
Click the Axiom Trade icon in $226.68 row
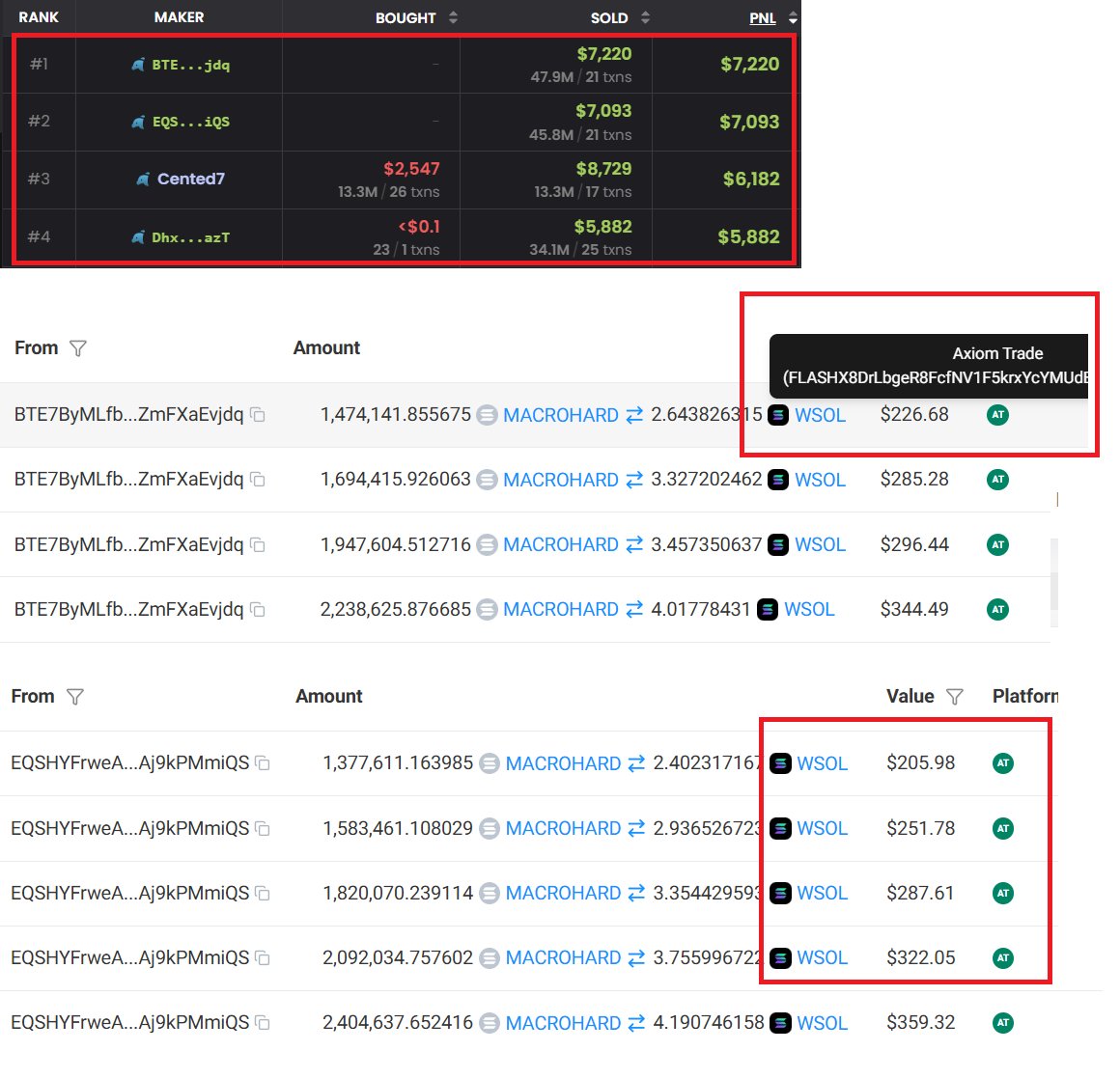(x=997, y=415)
